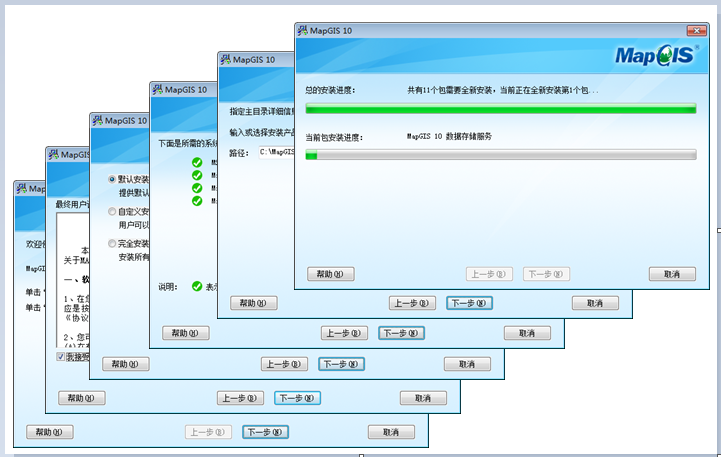Click 下一步 in the install path window
Viewport: 721px width, 457px height.
pos(469,303)
